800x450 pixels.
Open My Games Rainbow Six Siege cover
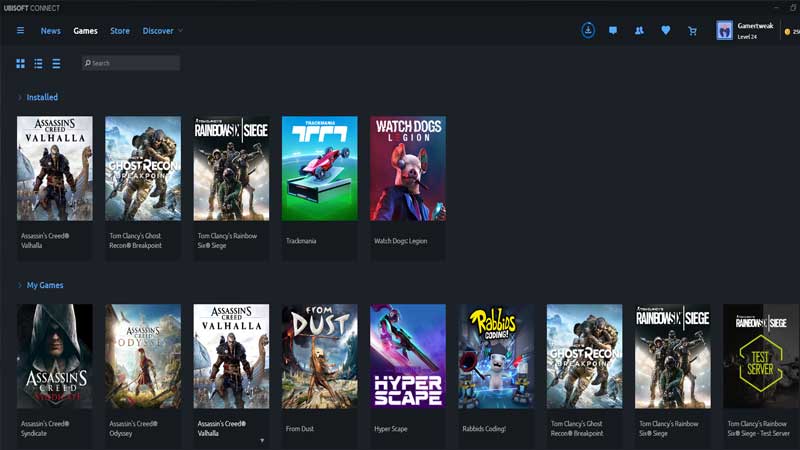click(672, 356)
